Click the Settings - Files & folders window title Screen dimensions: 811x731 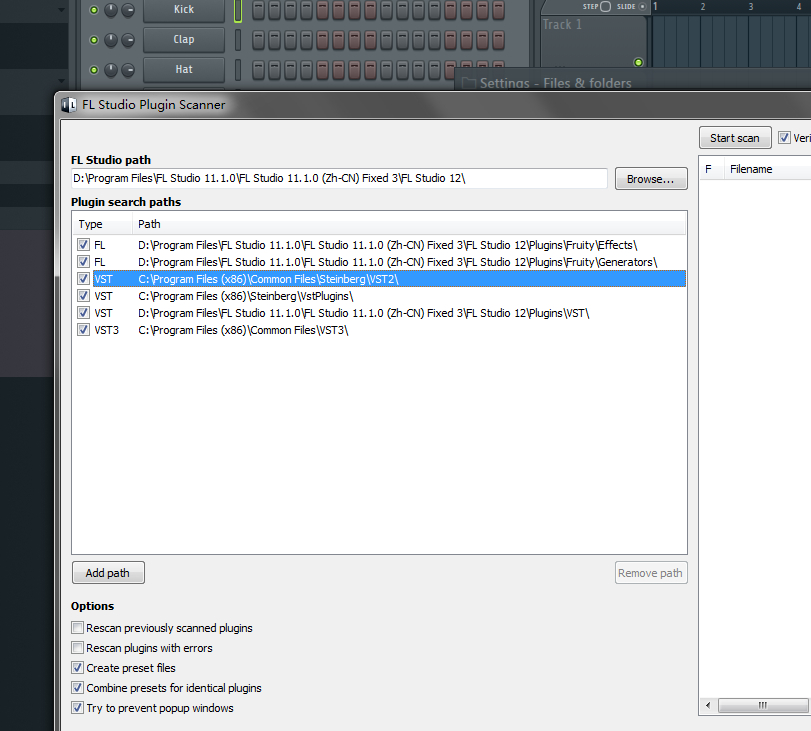point(555,83)
